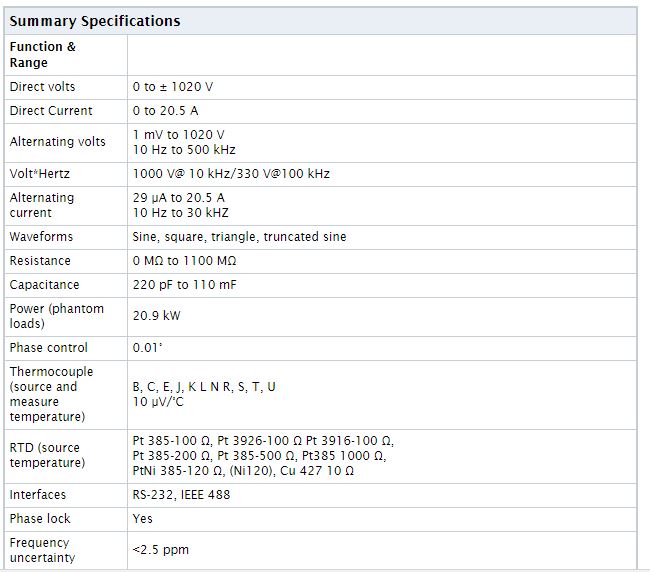Click the 'RTD (source temperature)' label
The height and width of the screenshot is (572, 650).
(x=47, y=456)
